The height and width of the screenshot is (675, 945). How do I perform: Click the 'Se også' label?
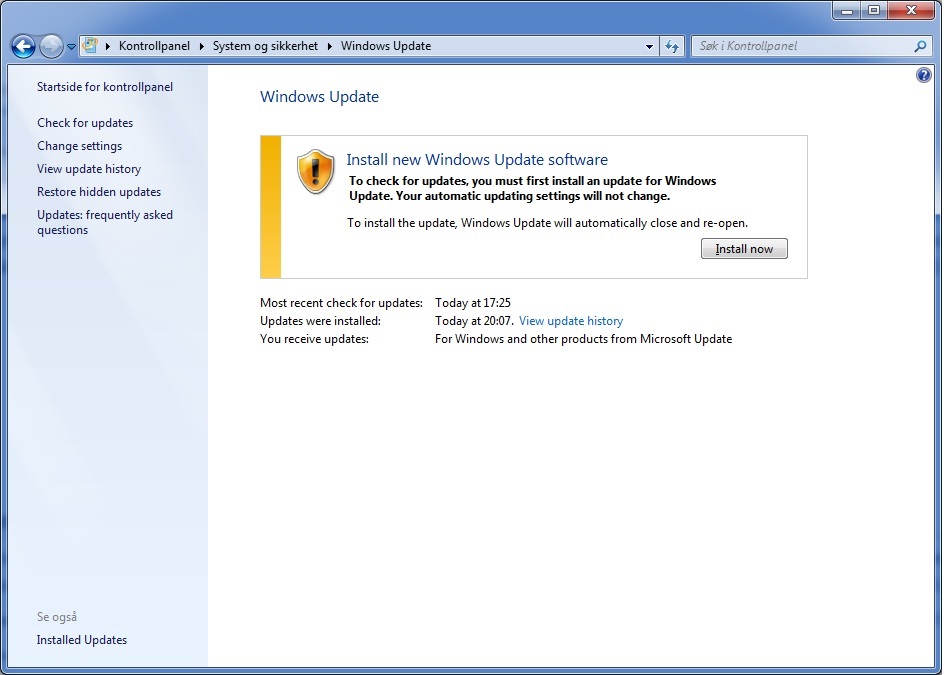pos(57,617)
